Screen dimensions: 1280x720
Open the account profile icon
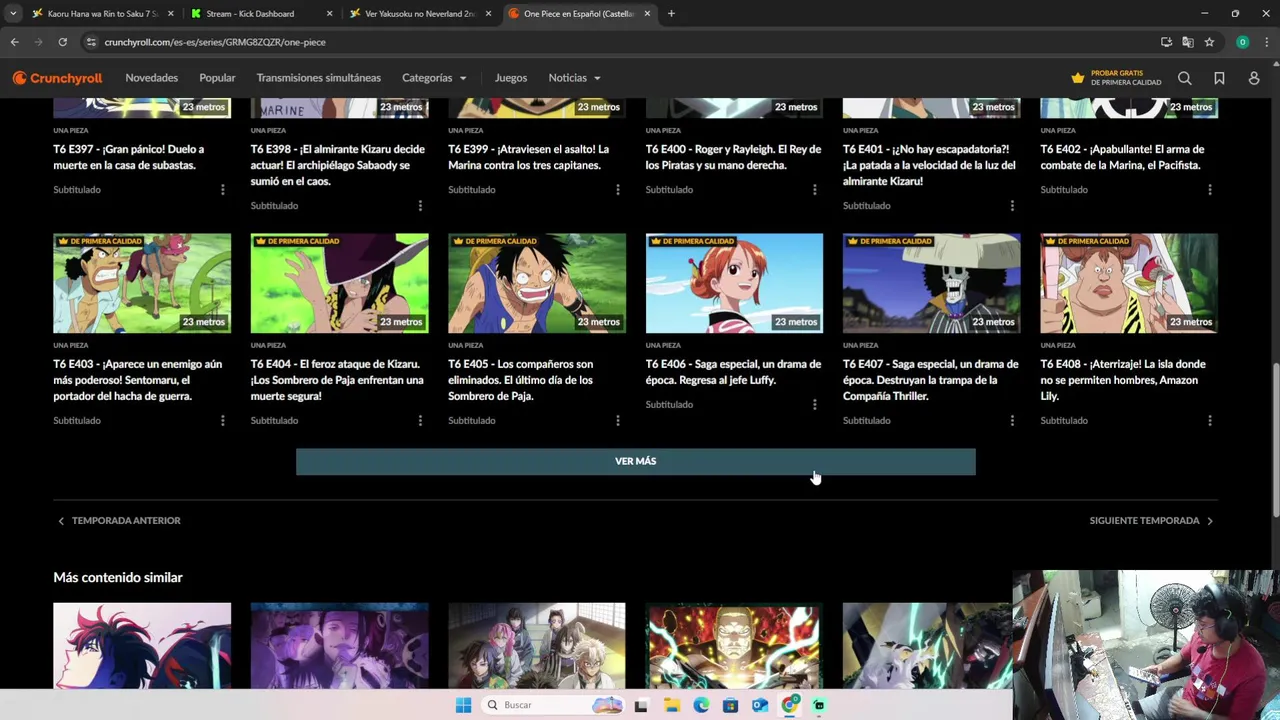pyautogui.click(x=1254, y=78)
